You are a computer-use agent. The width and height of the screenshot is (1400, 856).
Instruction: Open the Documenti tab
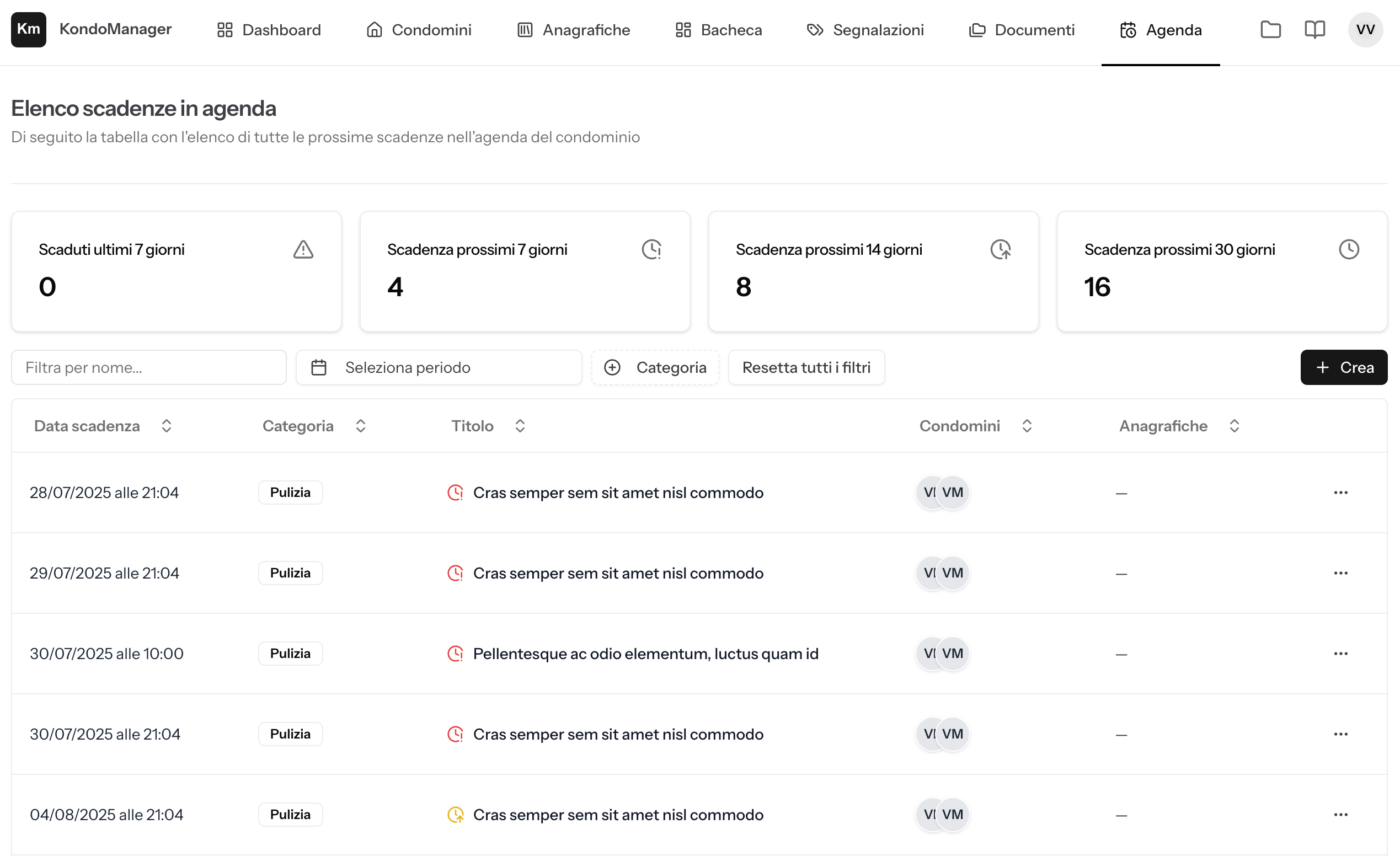[1021, 30]
